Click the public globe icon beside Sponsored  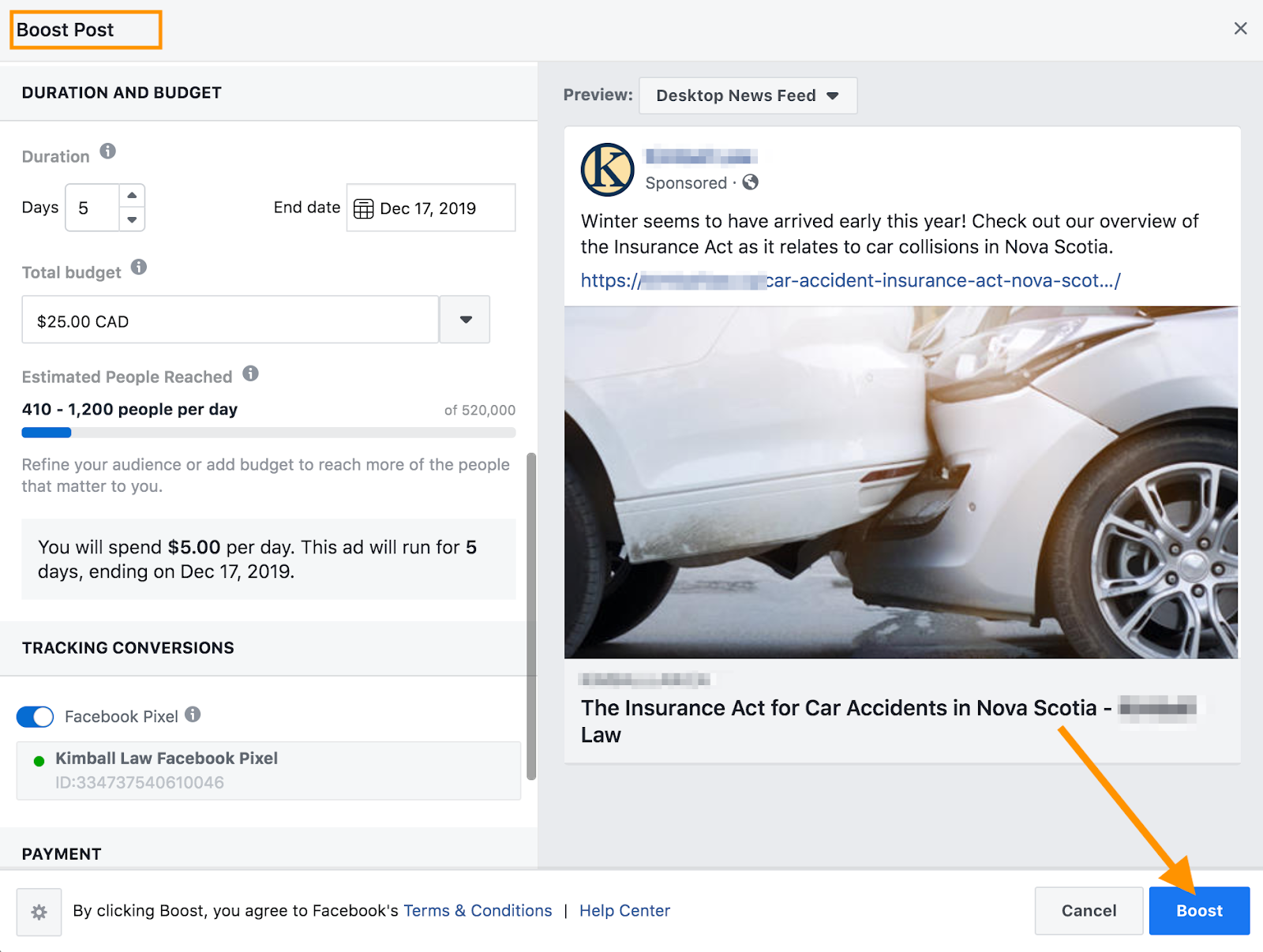[x=751, y=182]
